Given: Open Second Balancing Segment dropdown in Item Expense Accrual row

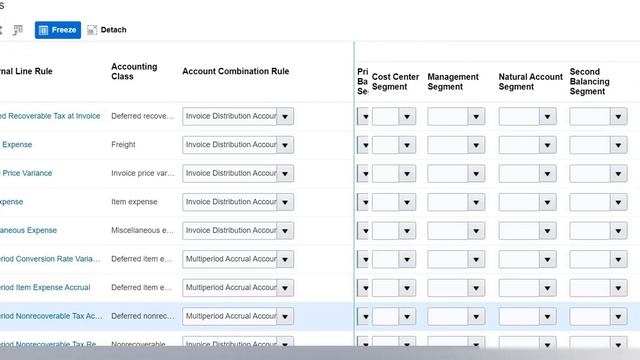Looking at the screenshot, I should coord(618,288).
